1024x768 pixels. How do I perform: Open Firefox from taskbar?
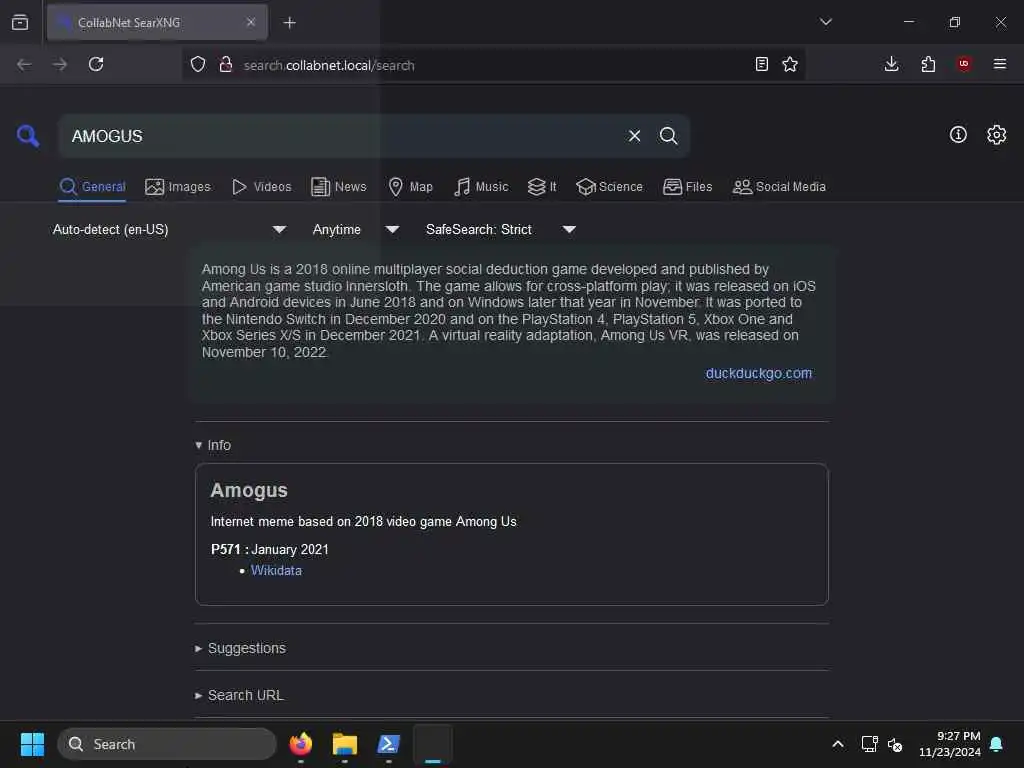pos(300,744)
